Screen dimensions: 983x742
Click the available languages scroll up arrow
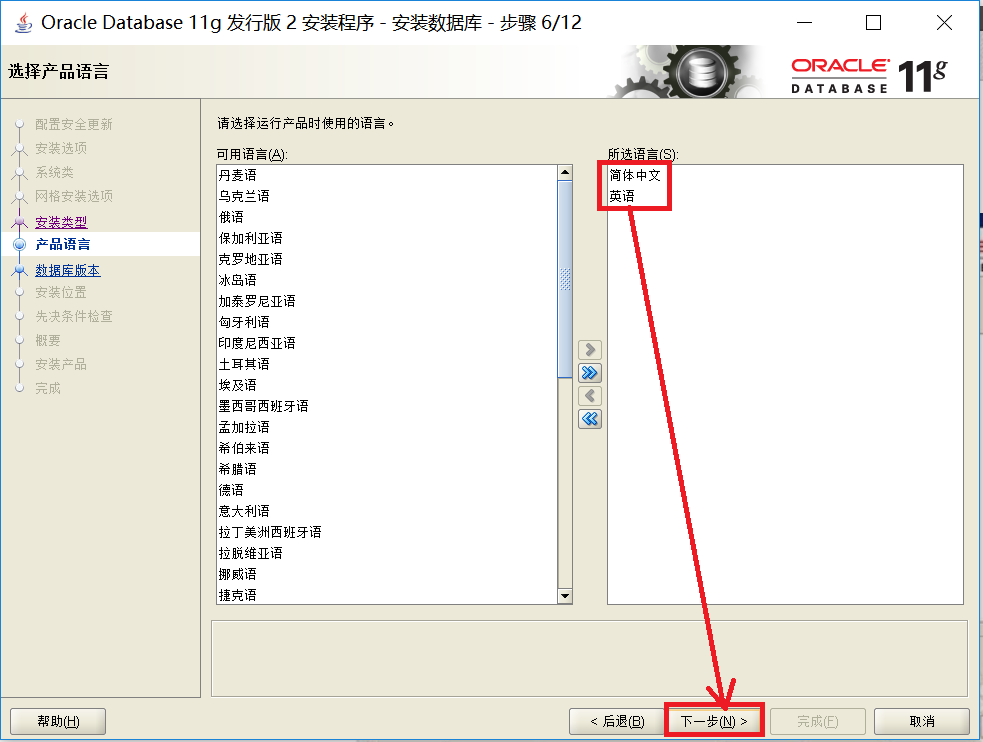[x=565, y=172]
